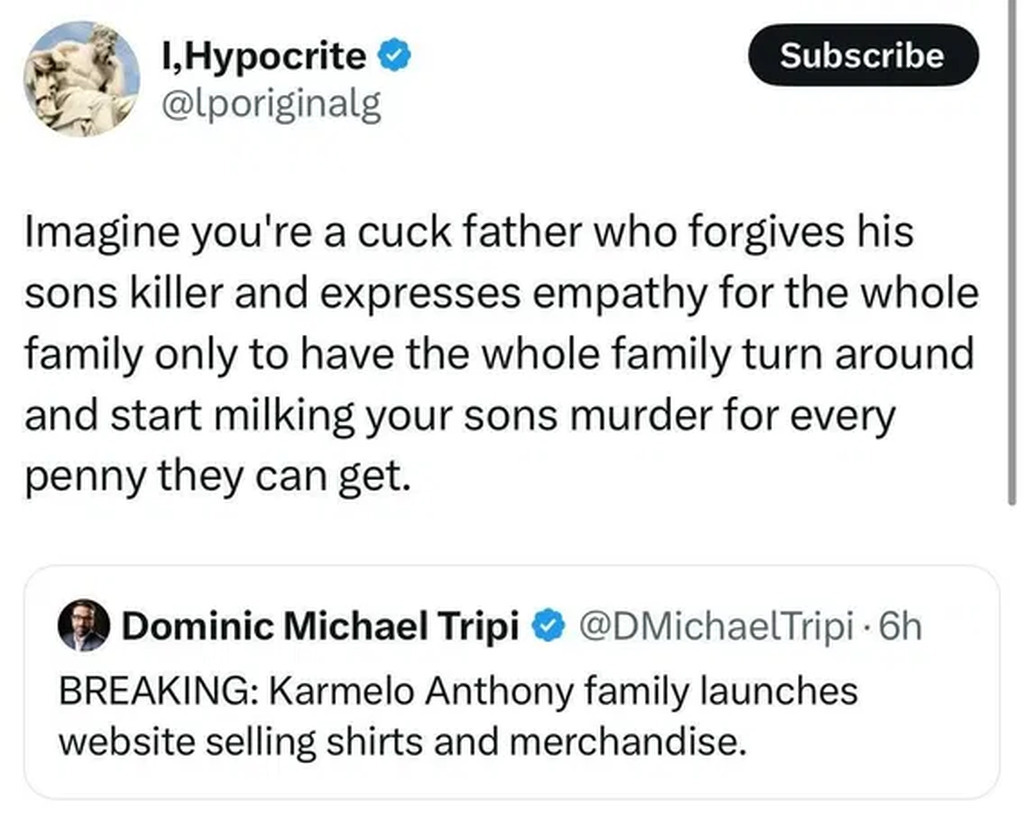
Task: Open Dominic Michael Tripi's name link
Action: pyautogui.click(x=320, y=628)
